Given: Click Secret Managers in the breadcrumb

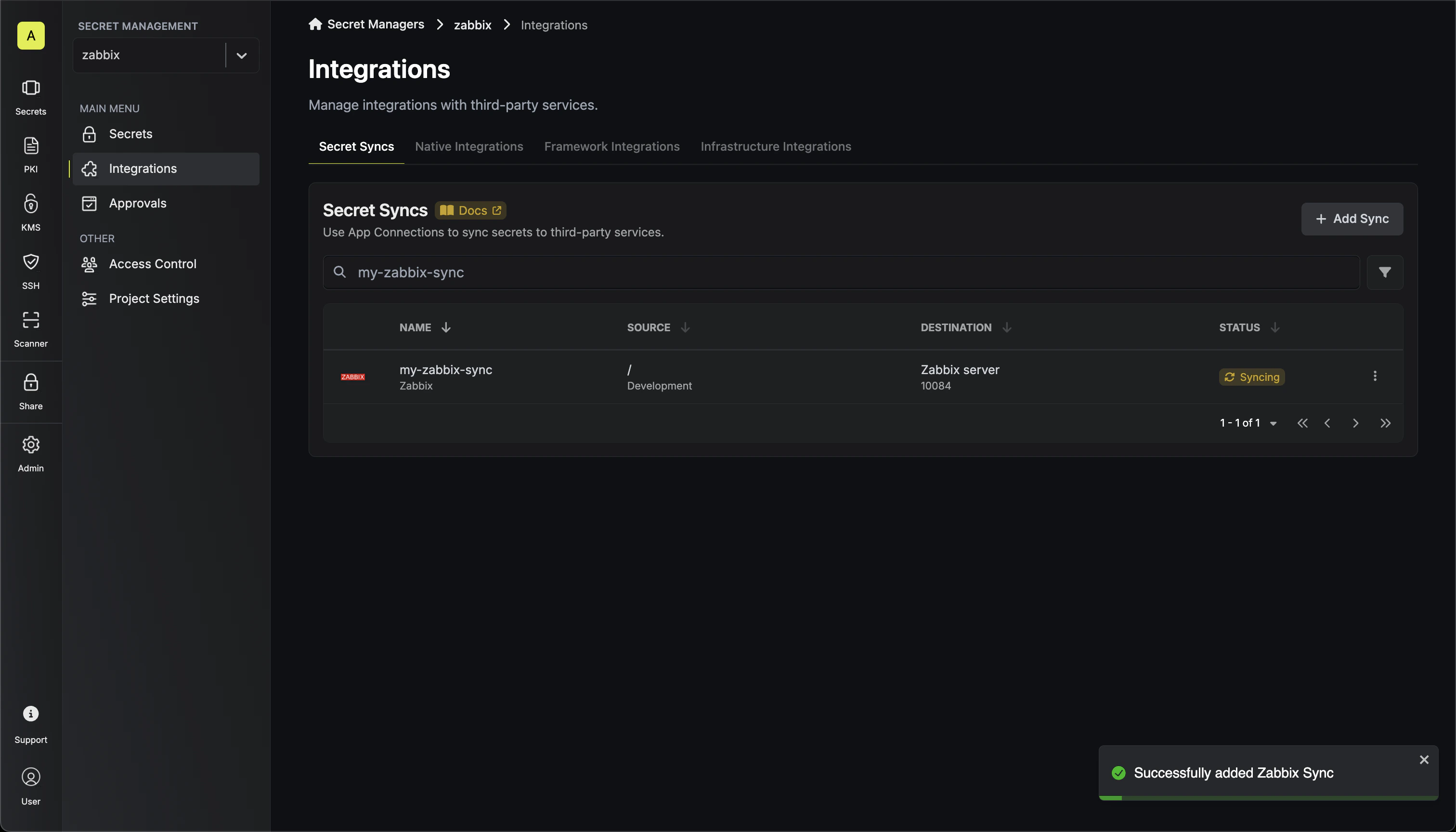Looking at the screenshot, I should pos(376,24).
